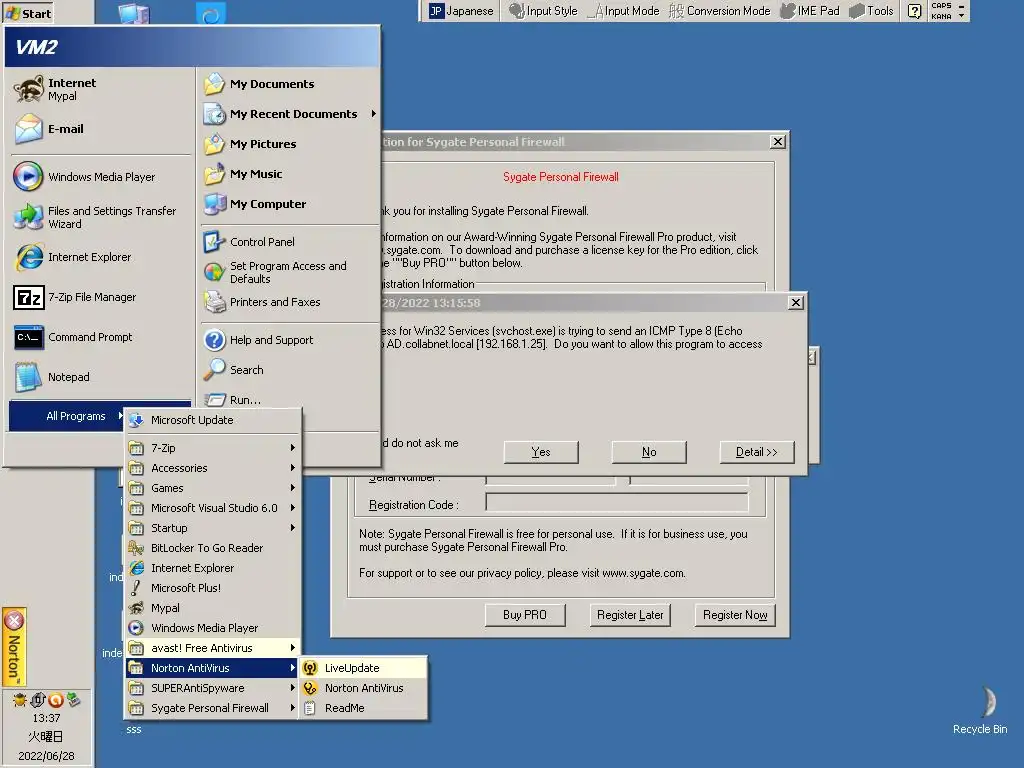Viewport: 1024px width, 768px height.
Task: Open the E-mail envelope icon
Action: pyautogui.click(x=29, y=129)
